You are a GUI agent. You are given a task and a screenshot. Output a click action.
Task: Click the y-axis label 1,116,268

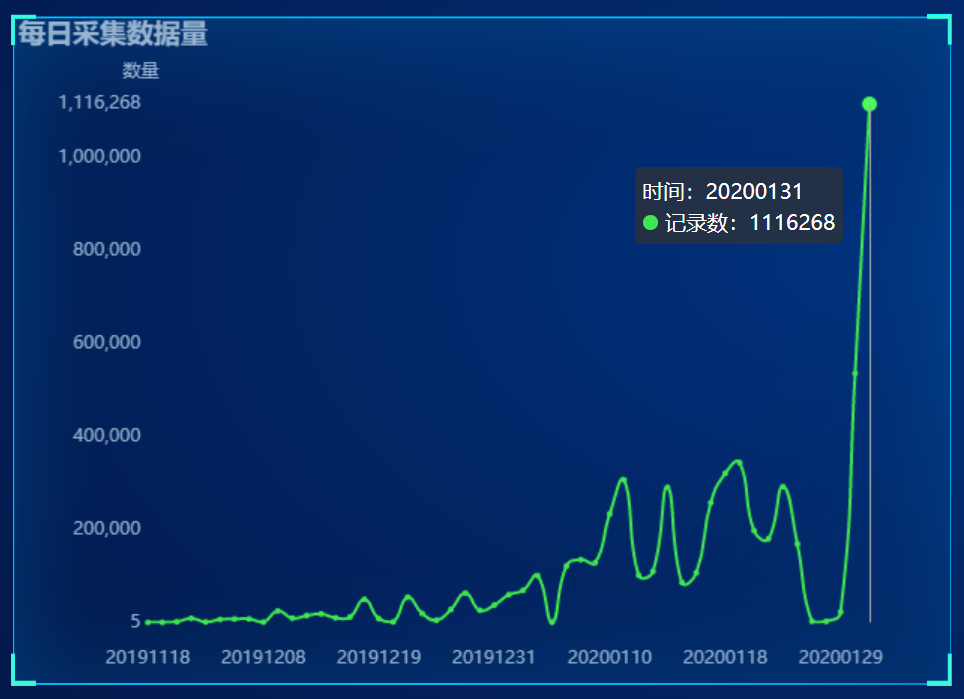pyautogui.click(x=100, y=102)
